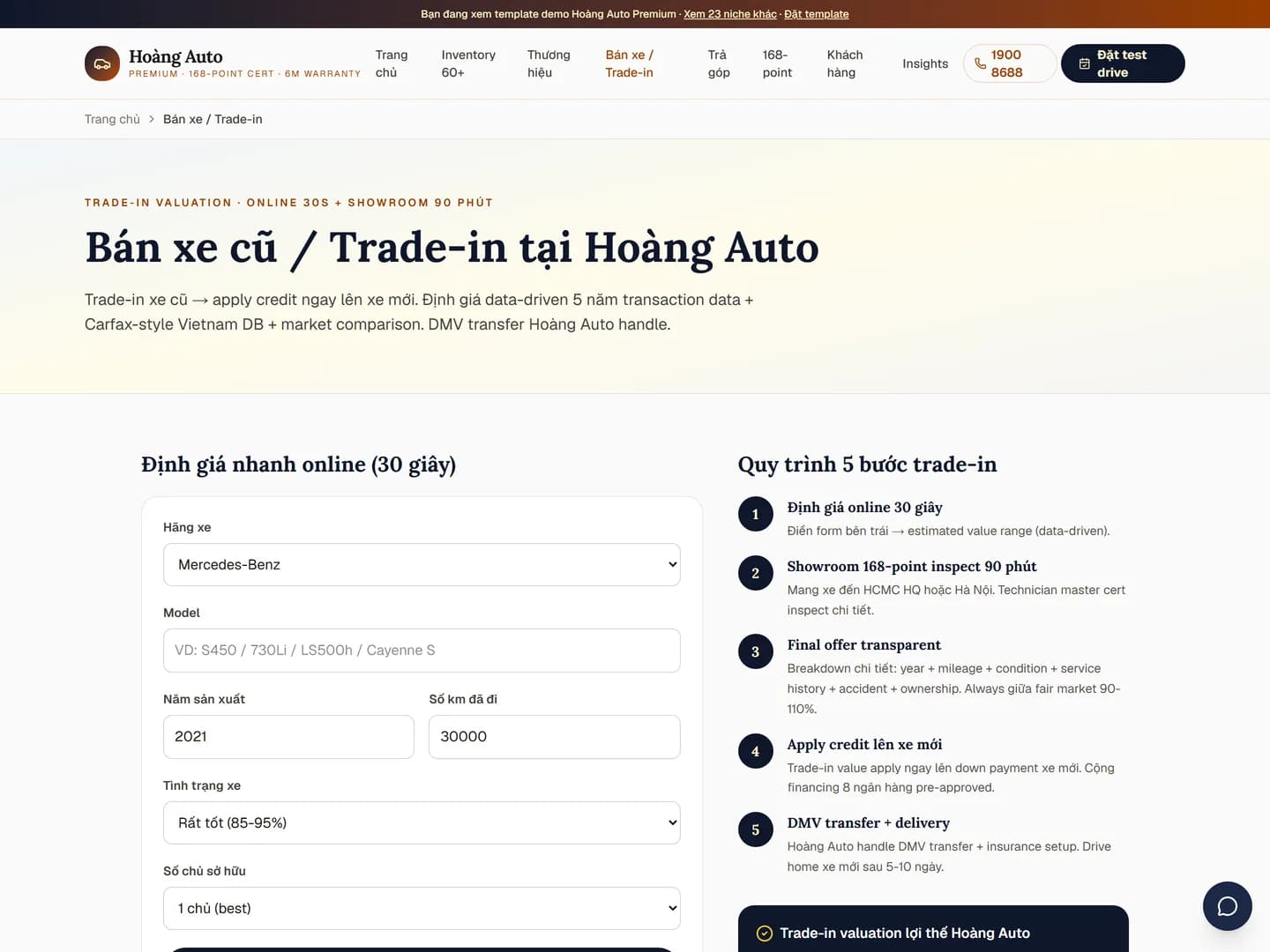Click the "Số chủ sở hữu" field label
The width and height of the screenshot is (1270, 952).
point(205,871)
